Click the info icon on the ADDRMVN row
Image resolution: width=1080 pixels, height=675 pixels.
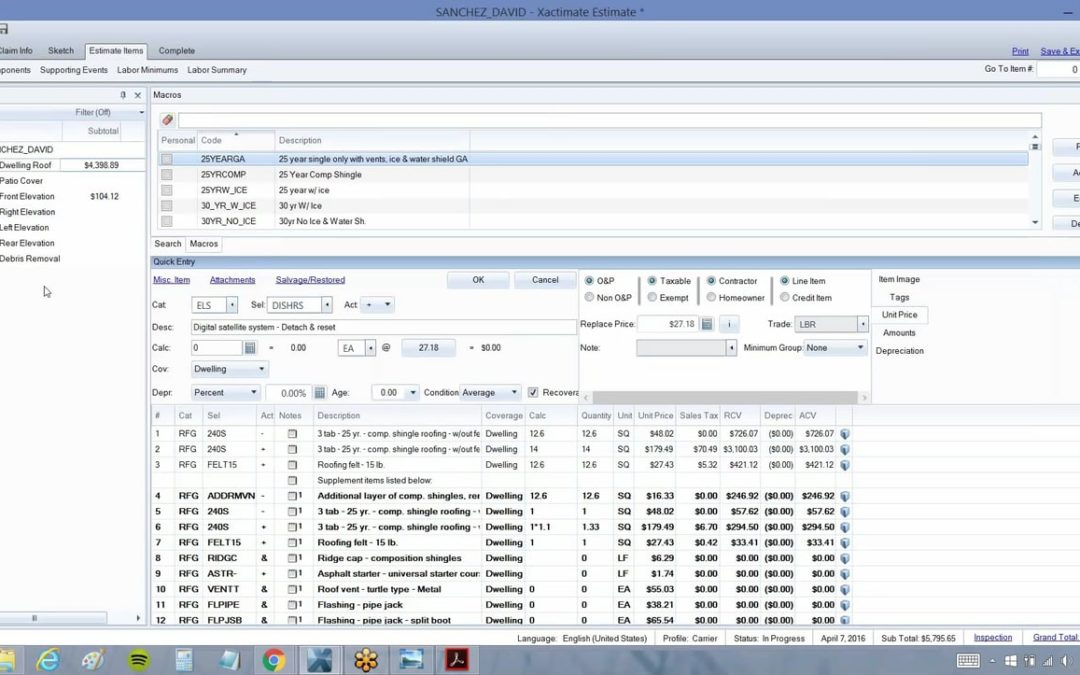point(844,496)
